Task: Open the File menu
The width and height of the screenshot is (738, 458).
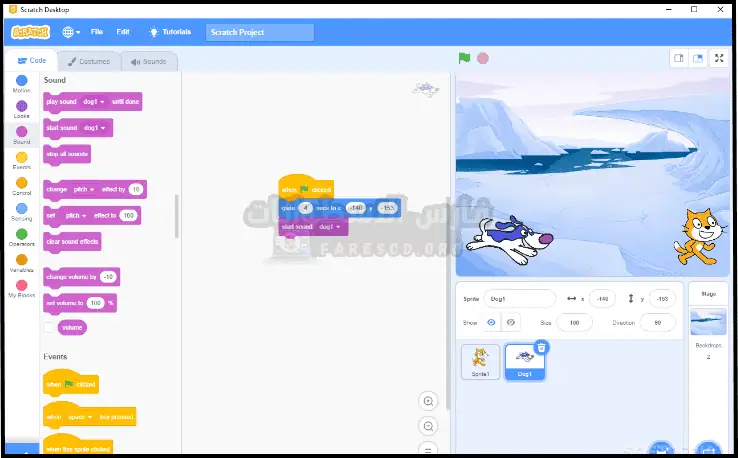Action: (x=97, y=32)
